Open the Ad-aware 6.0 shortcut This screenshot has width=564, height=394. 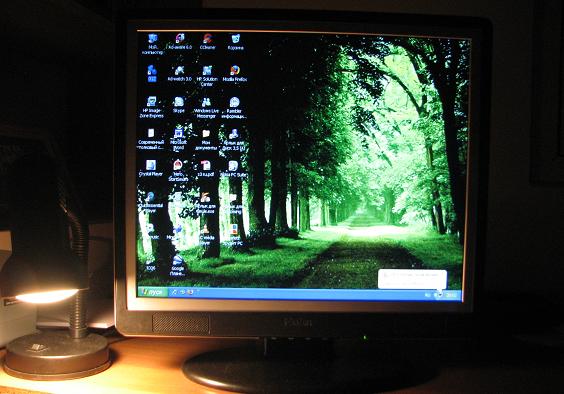pyautogui.click(x=180, y=41)
